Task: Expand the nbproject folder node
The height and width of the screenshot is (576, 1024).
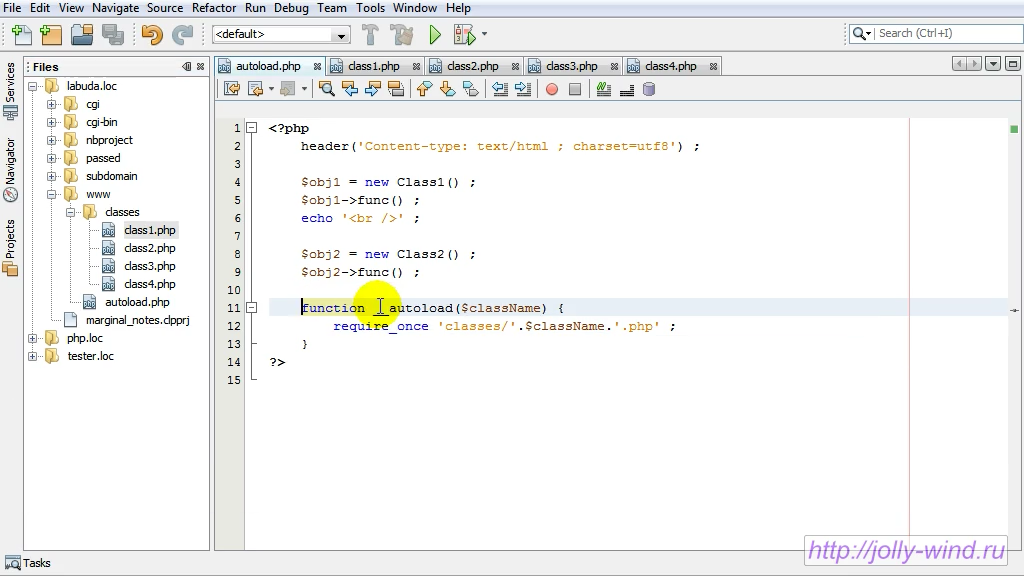Action: [x=52, y=140]
